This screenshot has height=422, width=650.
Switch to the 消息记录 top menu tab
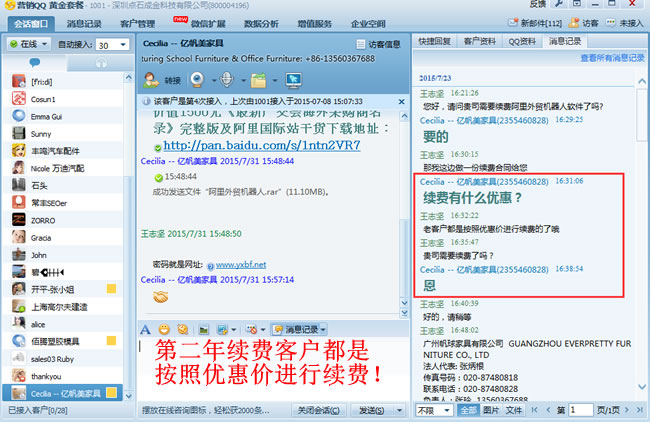pyautogui.click(x=84, y=24)
